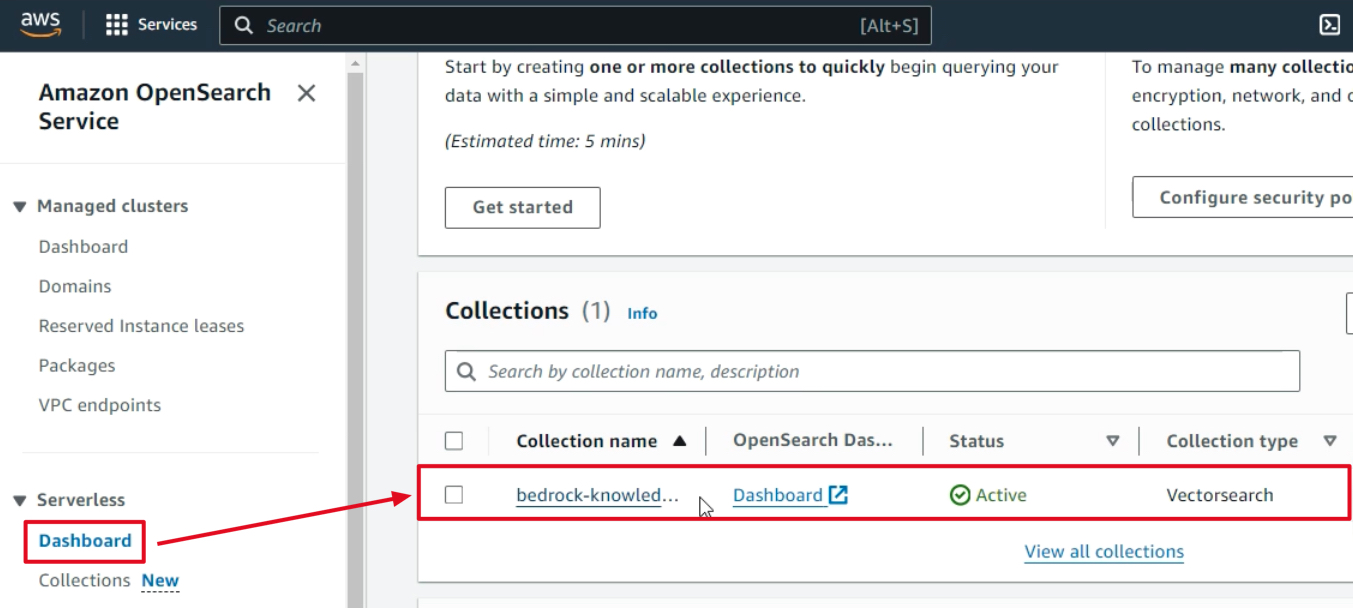Launch the CloudShell terminal icon
The height and width of the screenshot is (608, 1353).
point(1329,25)
